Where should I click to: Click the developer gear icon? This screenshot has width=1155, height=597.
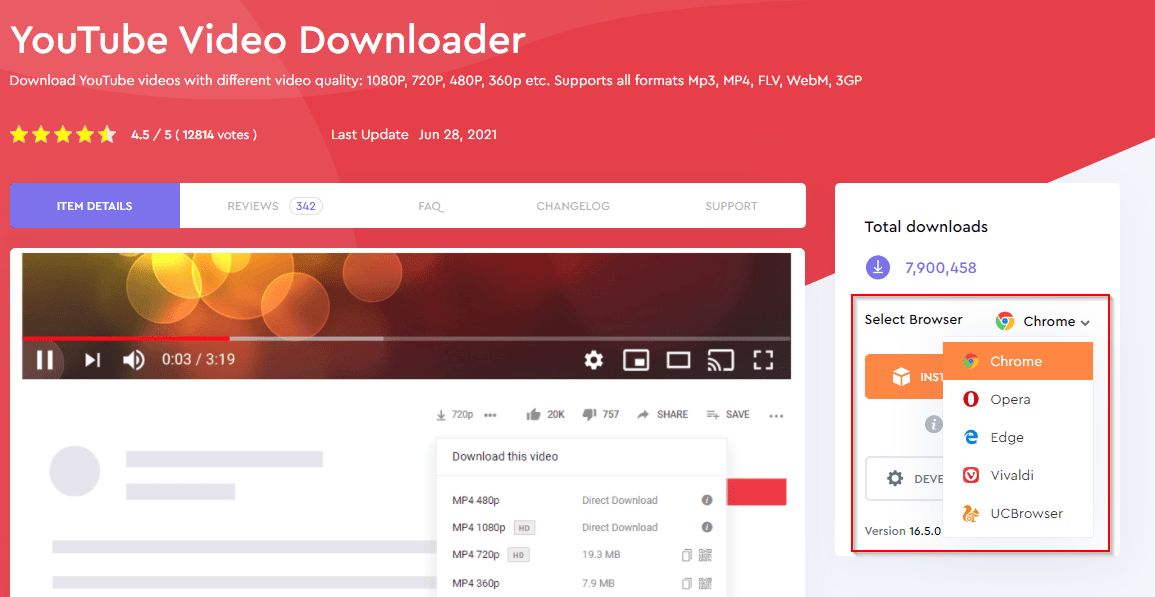[x=895, y=478]
